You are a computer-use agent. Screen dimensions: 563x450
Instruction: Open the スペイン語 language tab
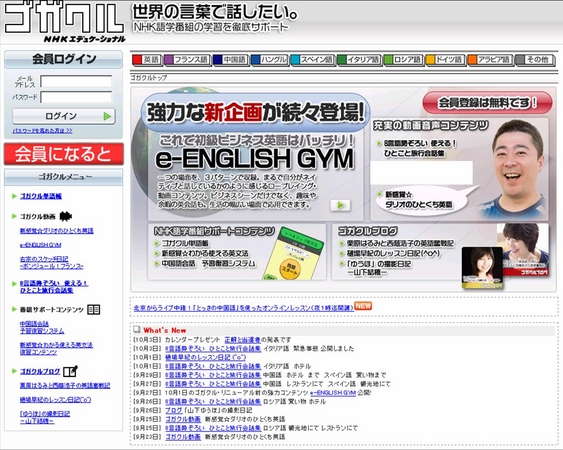point(312,60)
